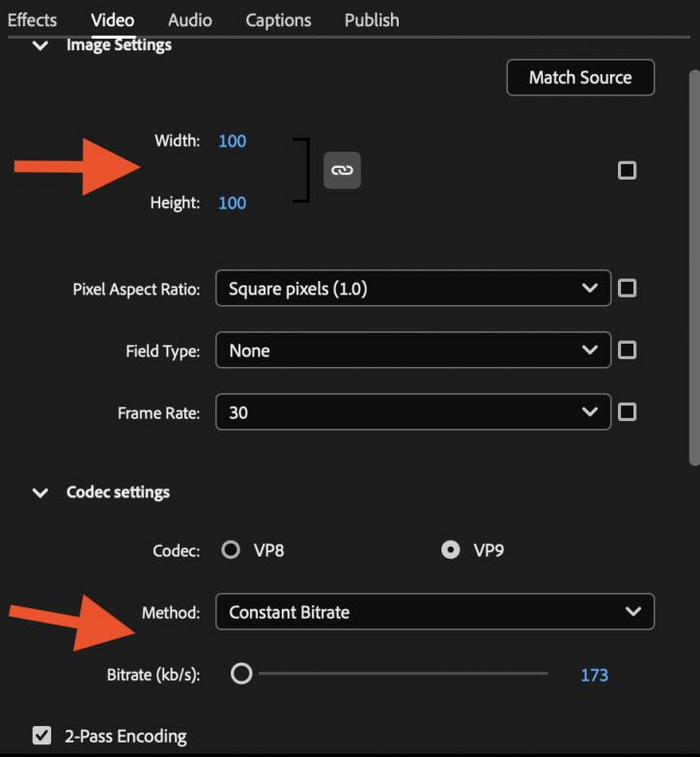This screenshot has height=757, width=700.
Task: Collapse the Image Settings section chevron
Action: pos(40,46)
